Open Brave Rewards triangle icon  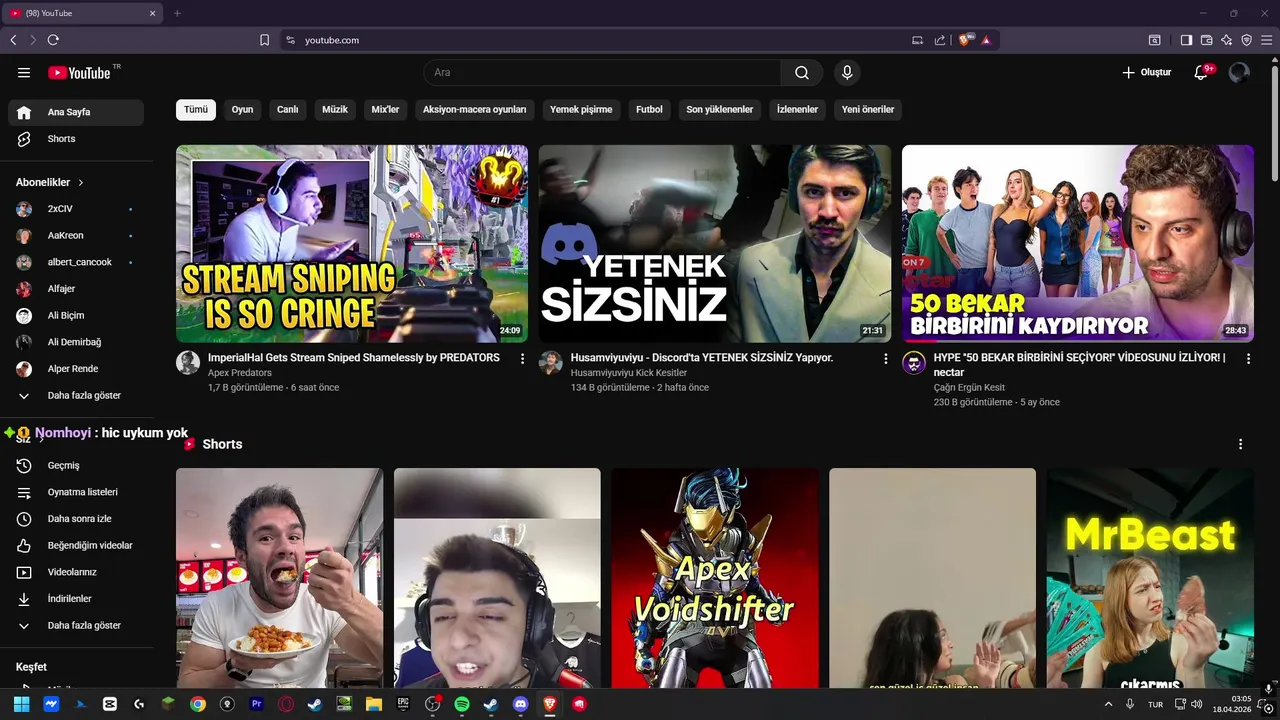click(986, 40)
